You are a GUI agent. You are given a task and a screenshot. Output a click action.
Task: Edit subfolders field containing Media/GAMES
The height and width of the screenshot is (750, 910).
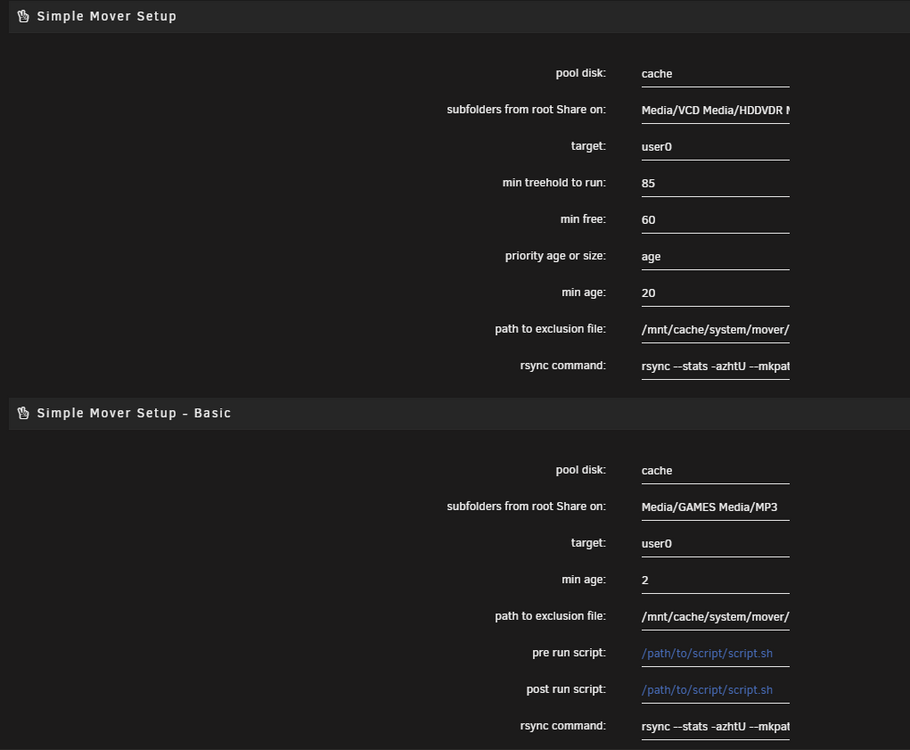pyautogui.click(x=715, y=508)
